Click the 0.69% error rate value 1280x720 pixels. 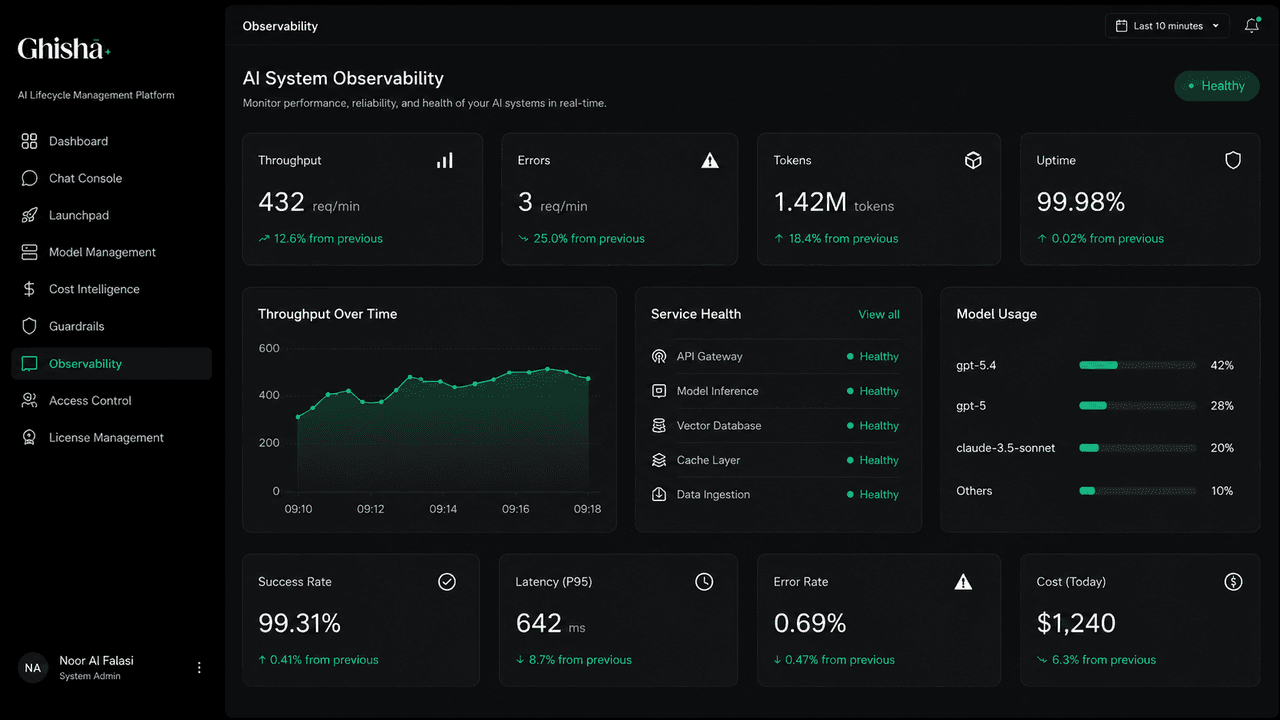(x=810, y=623)
